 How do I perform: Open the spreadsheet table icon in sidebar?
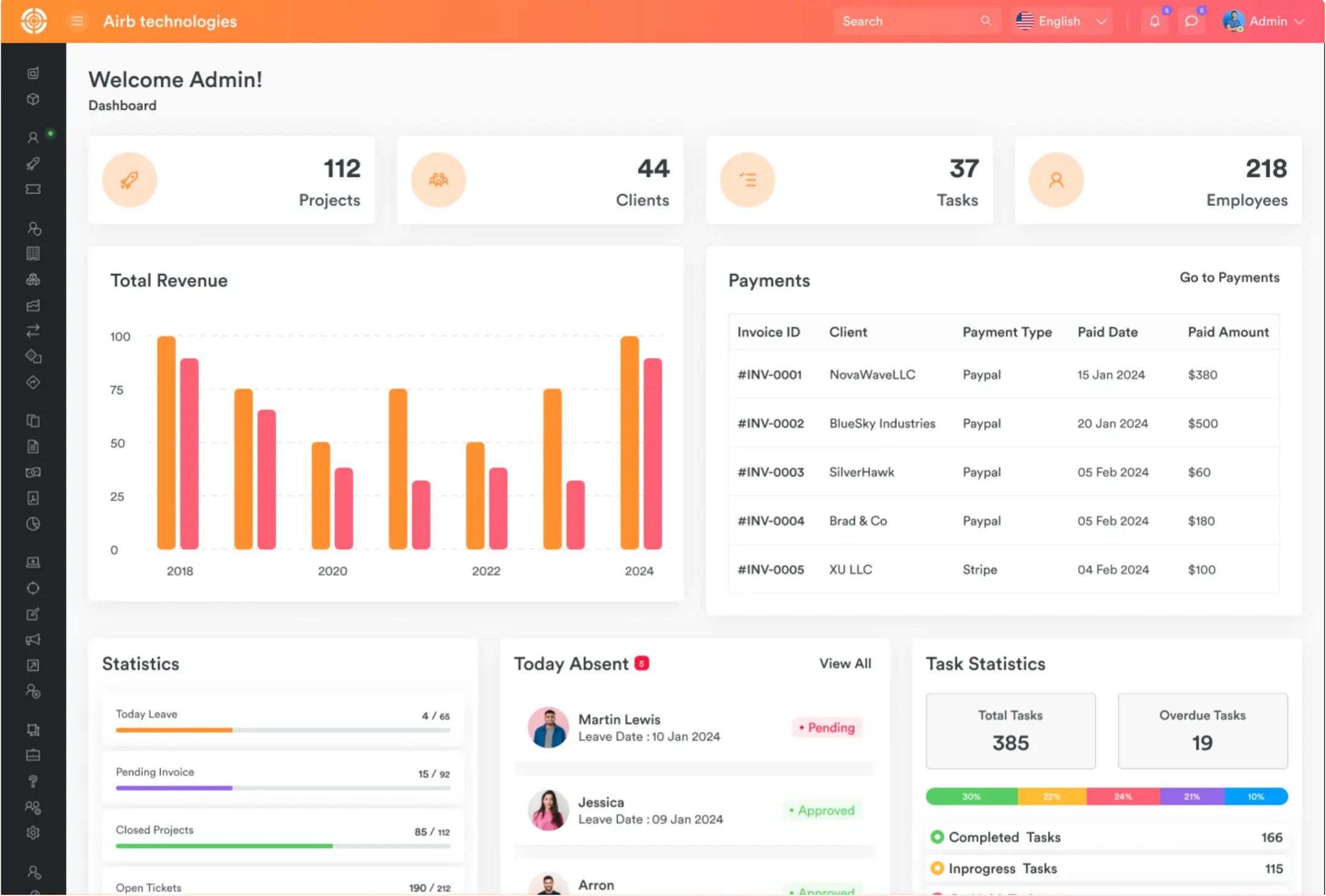pos(33,253)
